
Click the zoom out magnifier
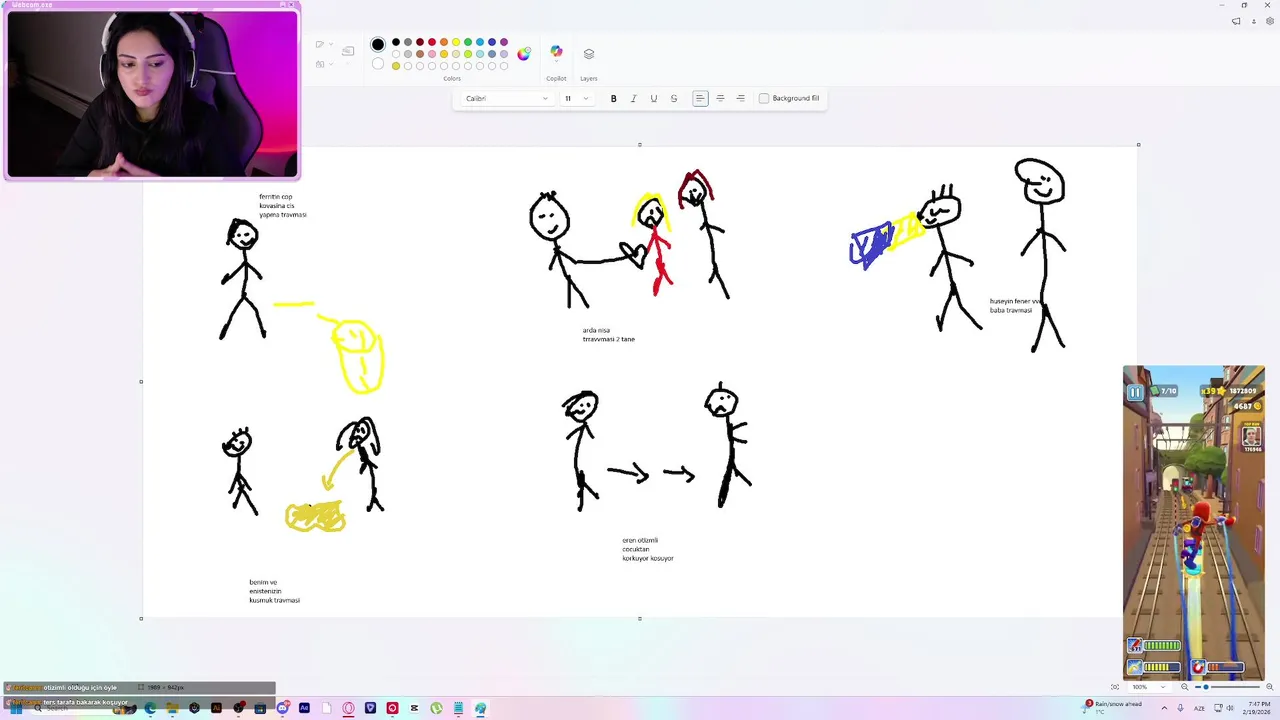pos(1185,687)
